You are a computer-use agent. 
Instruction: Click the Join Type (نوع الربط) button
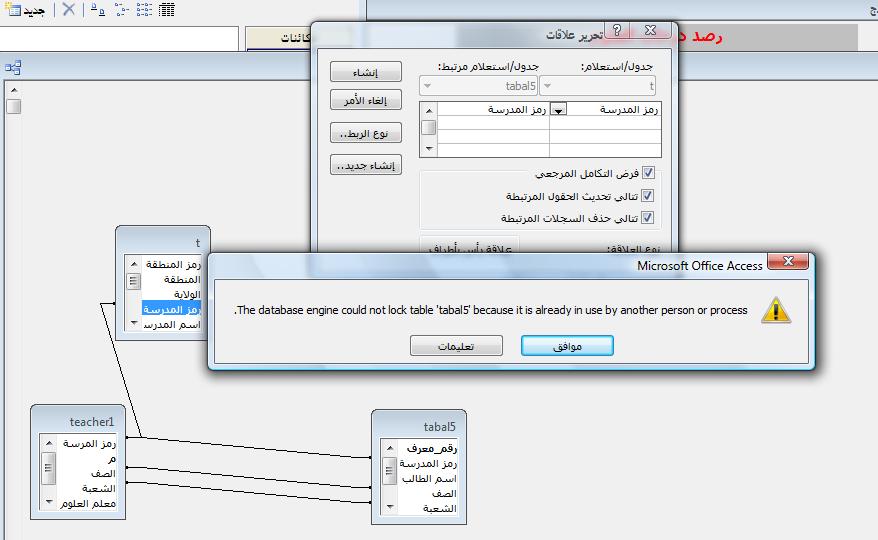click(x=366, y=133)
